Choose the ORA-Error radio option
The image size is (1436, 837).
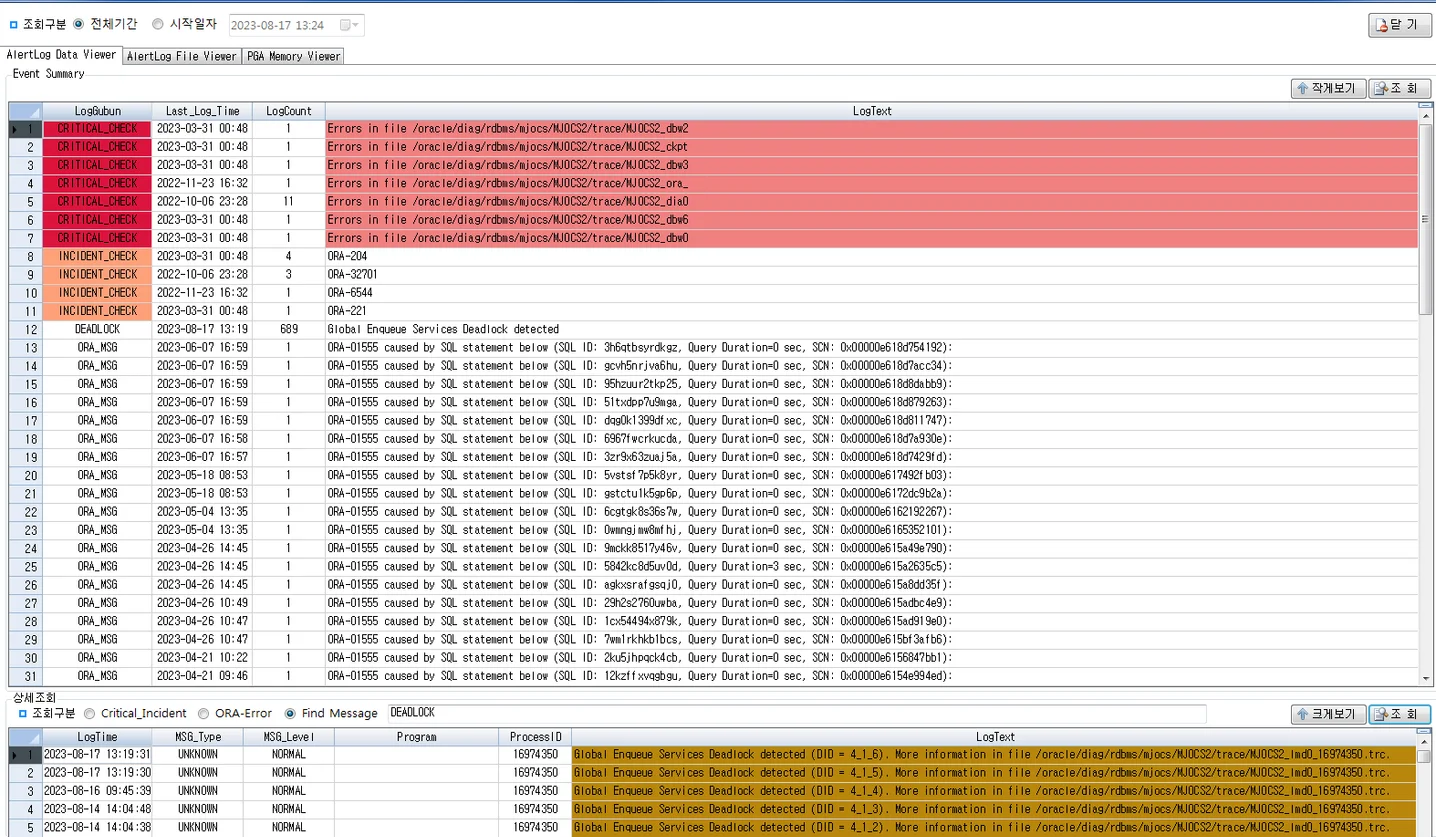coord(204,714)
